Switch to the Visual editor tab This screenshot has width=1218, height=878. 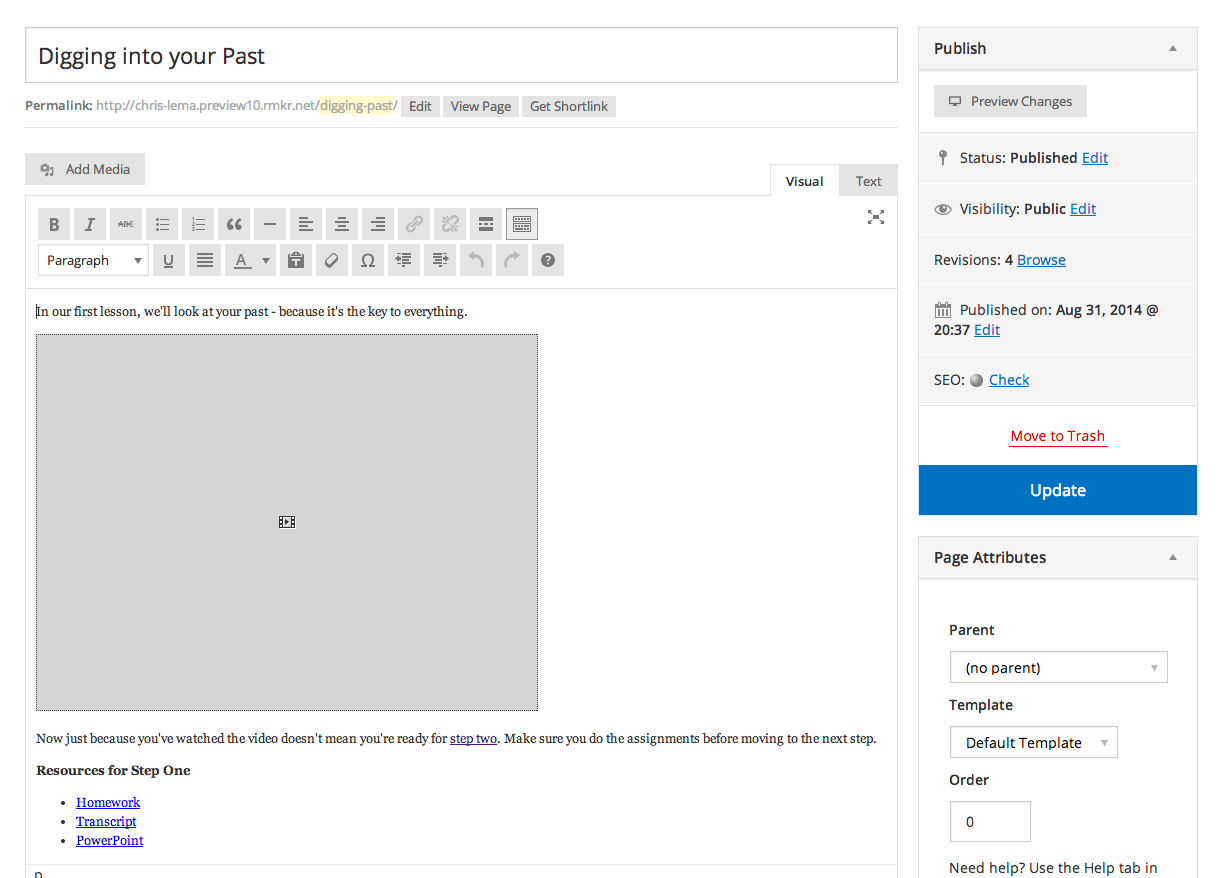tap(804, 181)
